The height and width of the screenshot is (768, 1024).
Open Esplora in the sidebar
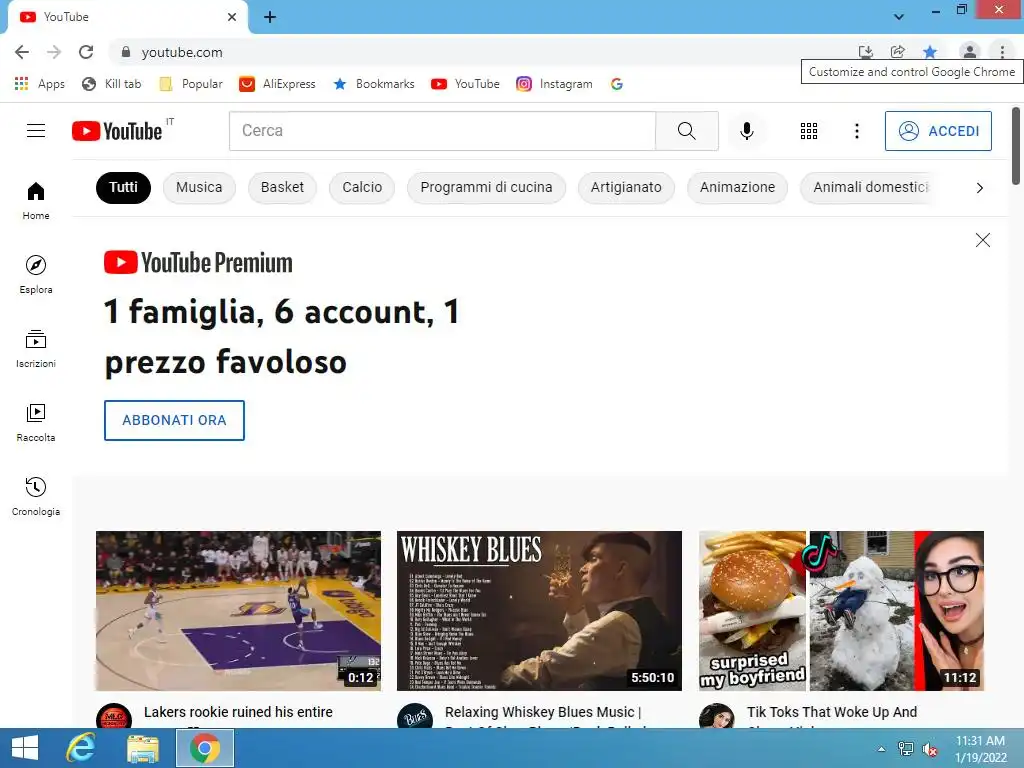(x=36, y=274)
